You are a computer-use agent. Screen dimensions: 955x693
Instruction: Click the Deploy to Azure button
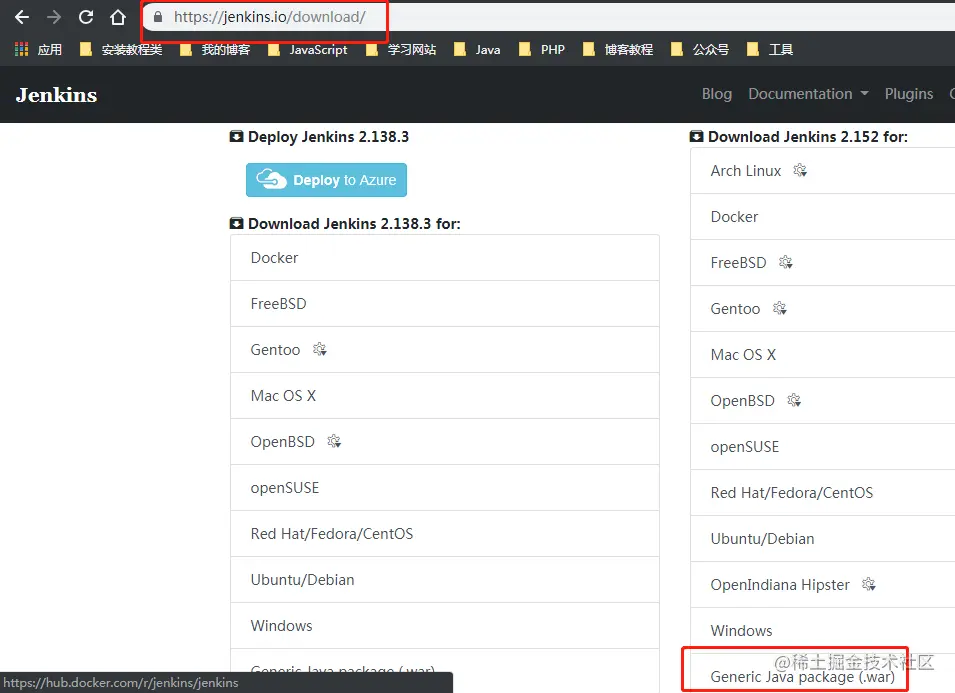(x=326, y=180)
